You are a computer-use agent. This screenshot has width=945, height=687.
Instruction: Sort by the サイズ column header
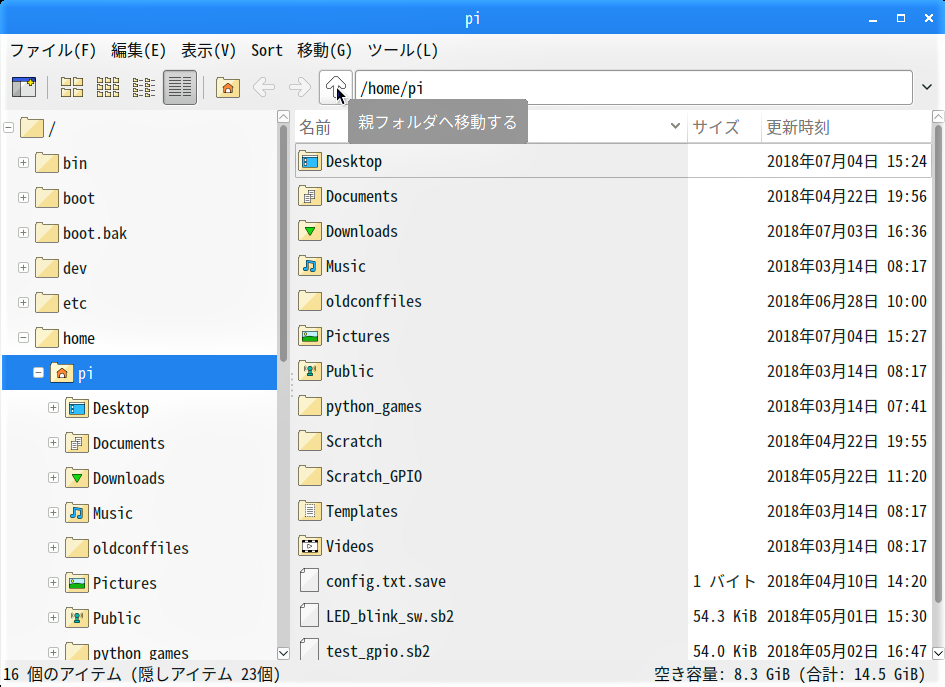point(715,127)
